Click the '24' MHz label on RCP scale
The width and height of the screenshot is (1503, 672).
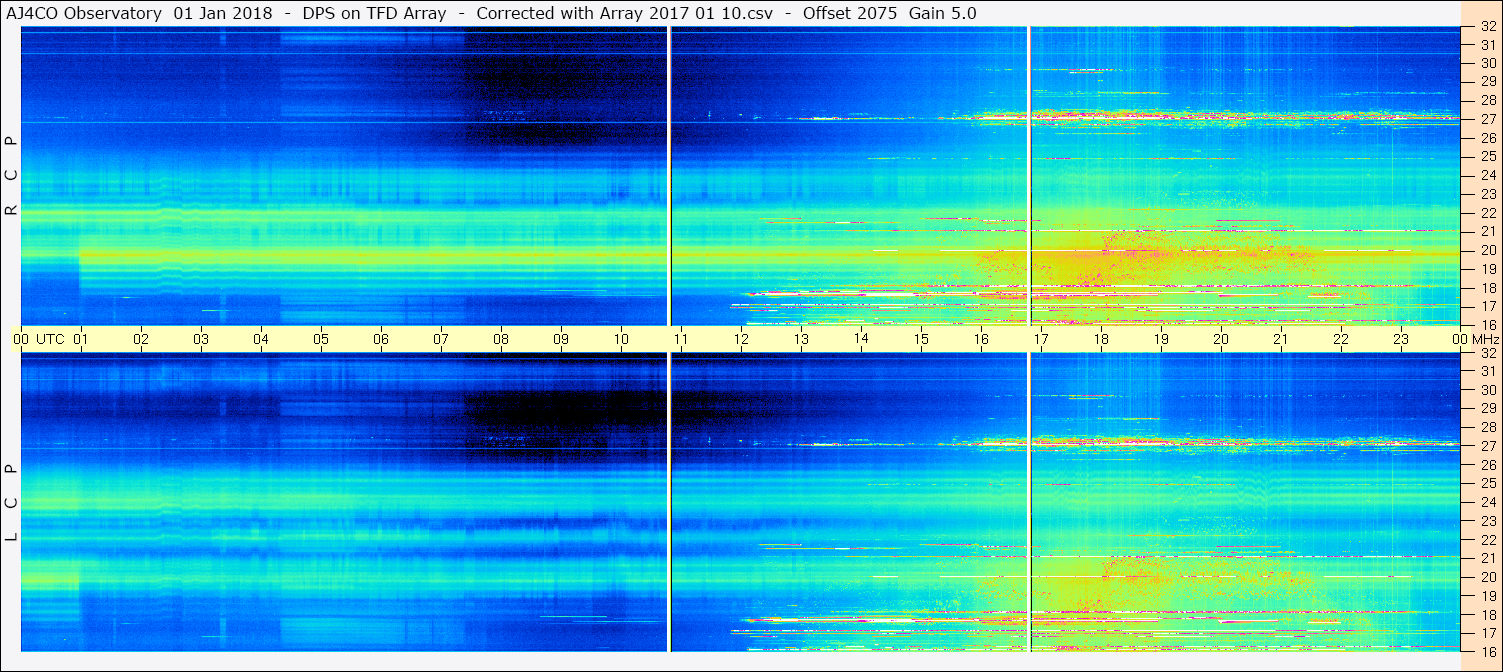pyautogui.click(x=1487, y=176)
